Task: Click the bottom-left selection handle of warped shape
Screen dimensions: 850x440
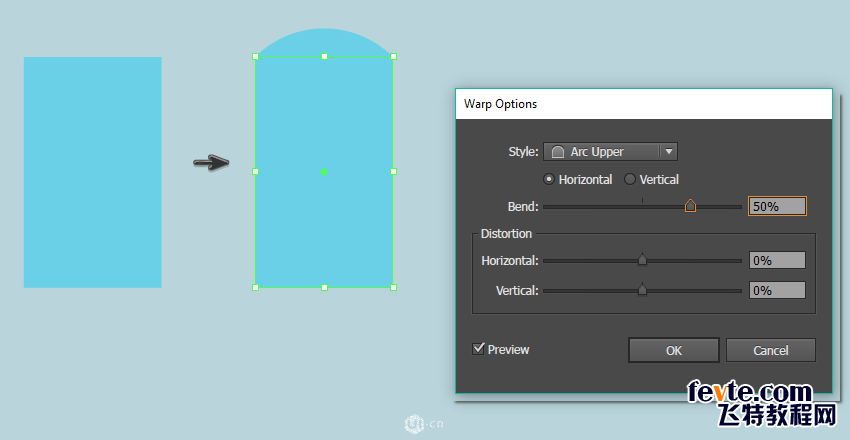Action: point(255,287)
